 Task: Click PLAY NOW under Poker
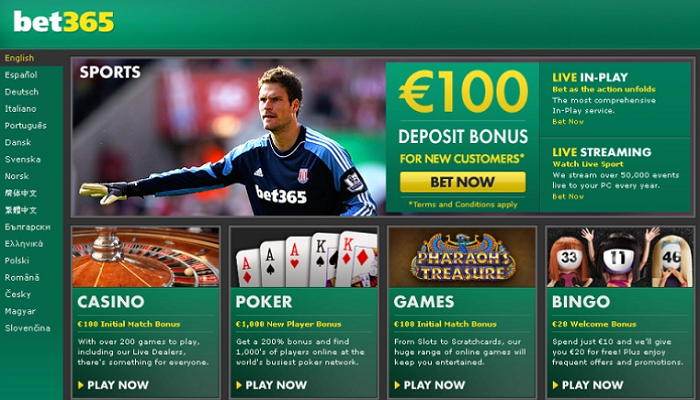[271, 385]
